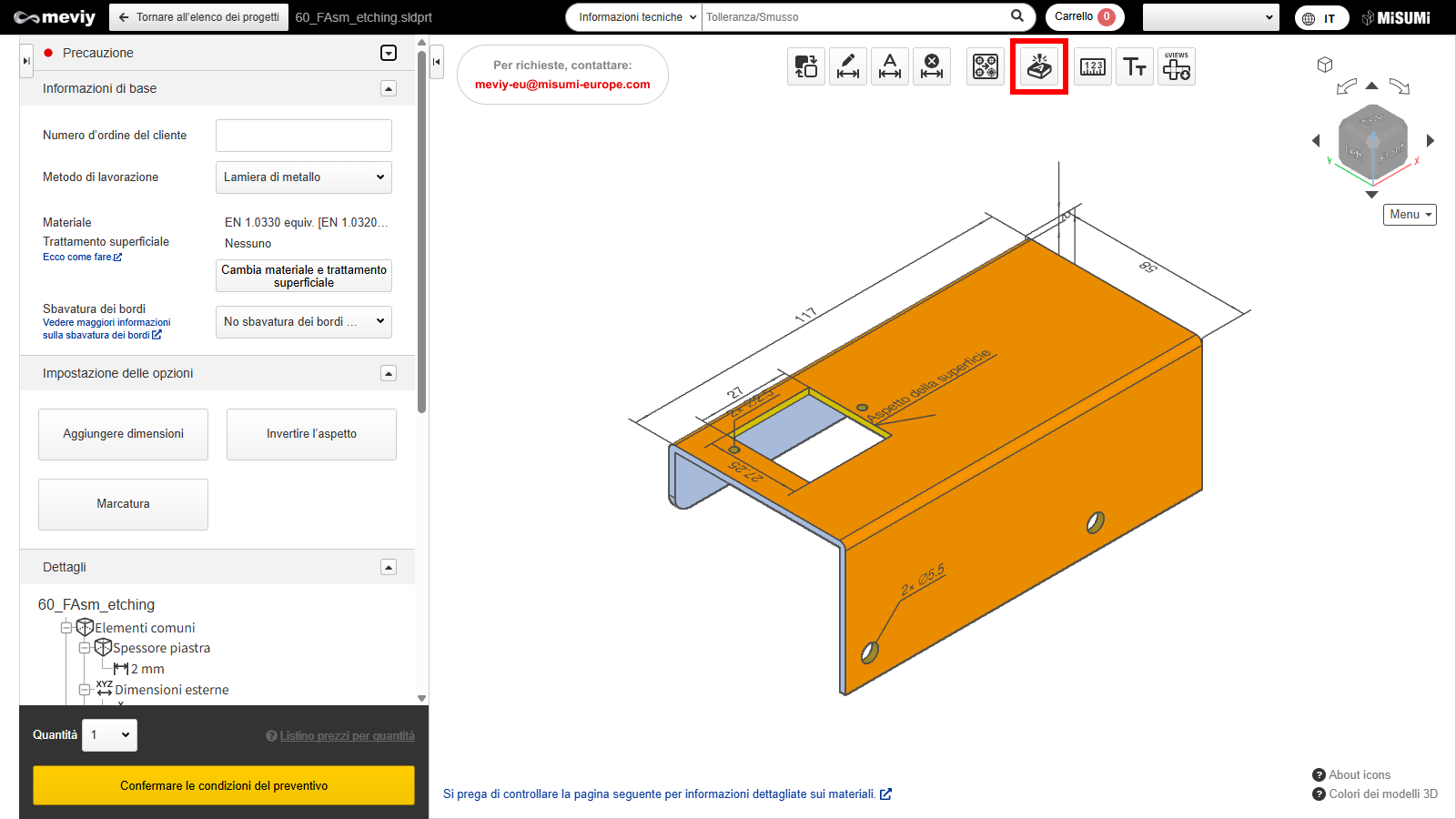The image size is (1456, 819).
Task: Open the view cube Menu dropdown
Action: pyautogui.click(x=1410, y=215)
